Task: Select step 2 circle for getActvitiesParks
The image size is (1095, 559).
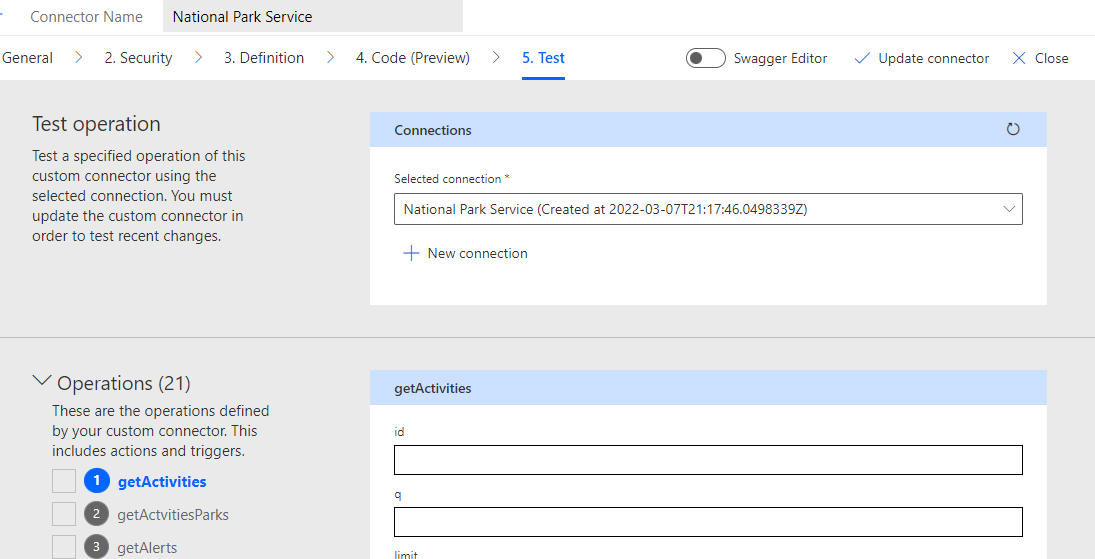Action: [96, 514]
